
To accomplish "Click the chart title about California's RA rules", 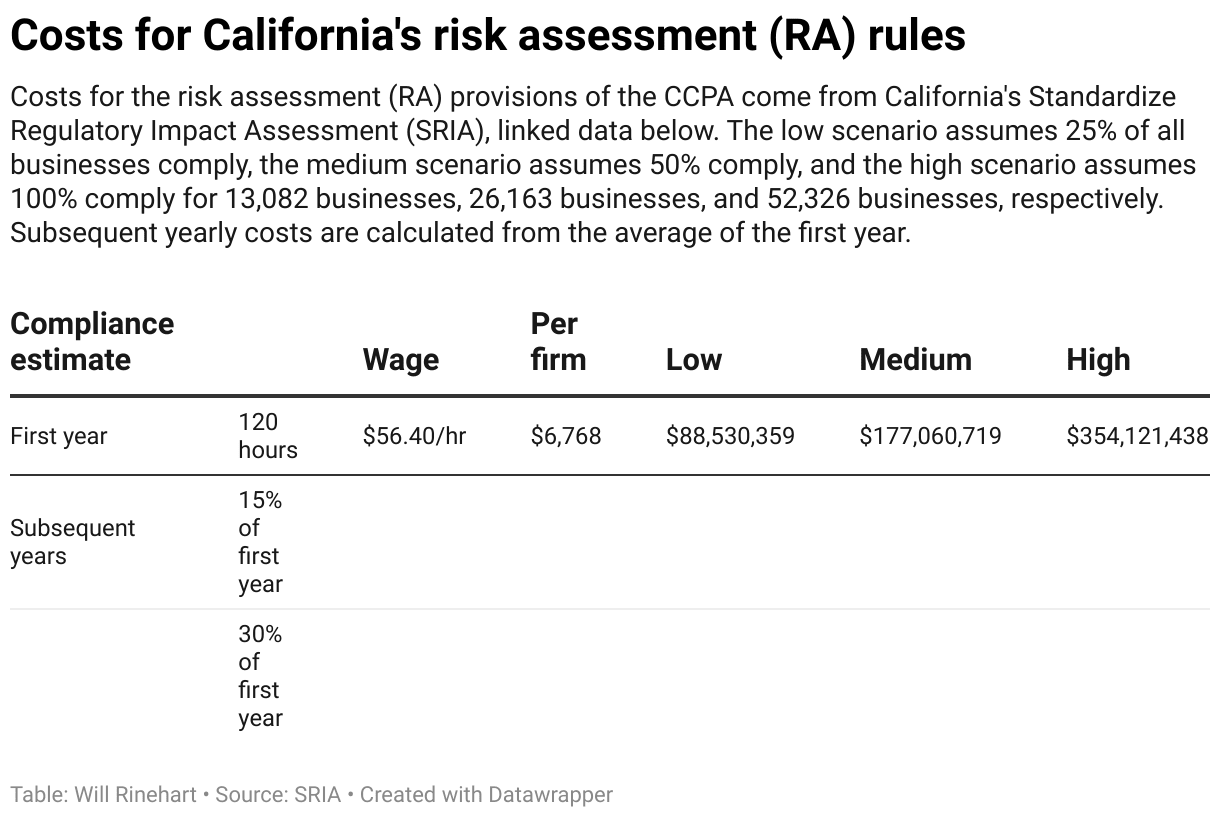I will tap(488, 36).
